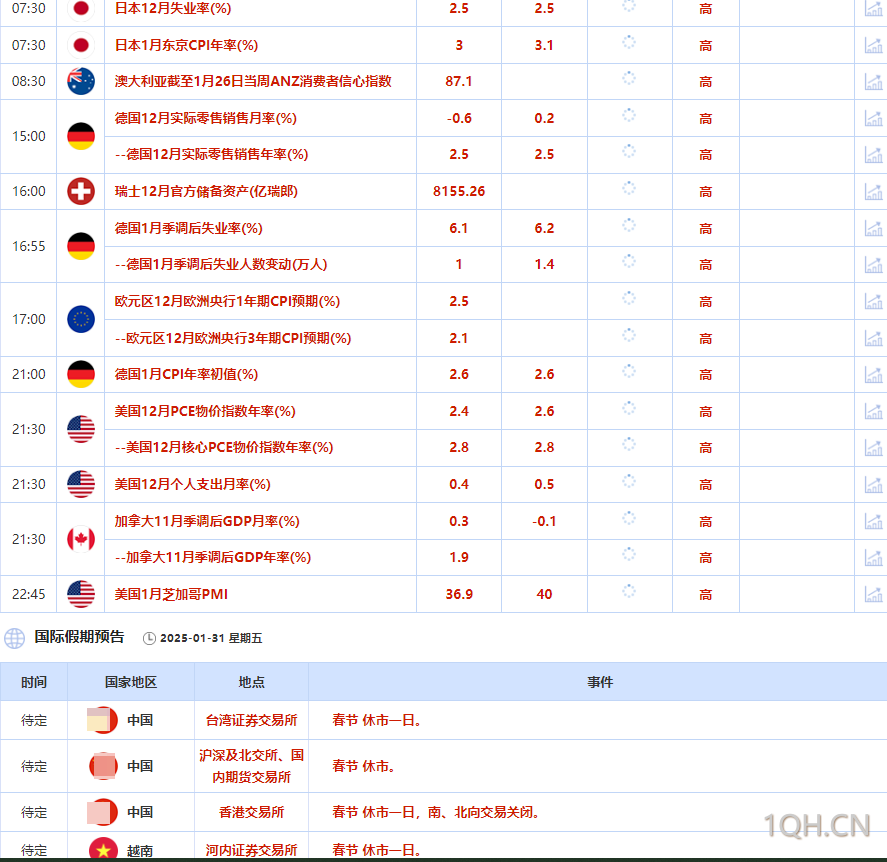This screenshot has height=862, width=887.
Task: Click the Canadian flag icon at 21:30
Action: point(81,539)
